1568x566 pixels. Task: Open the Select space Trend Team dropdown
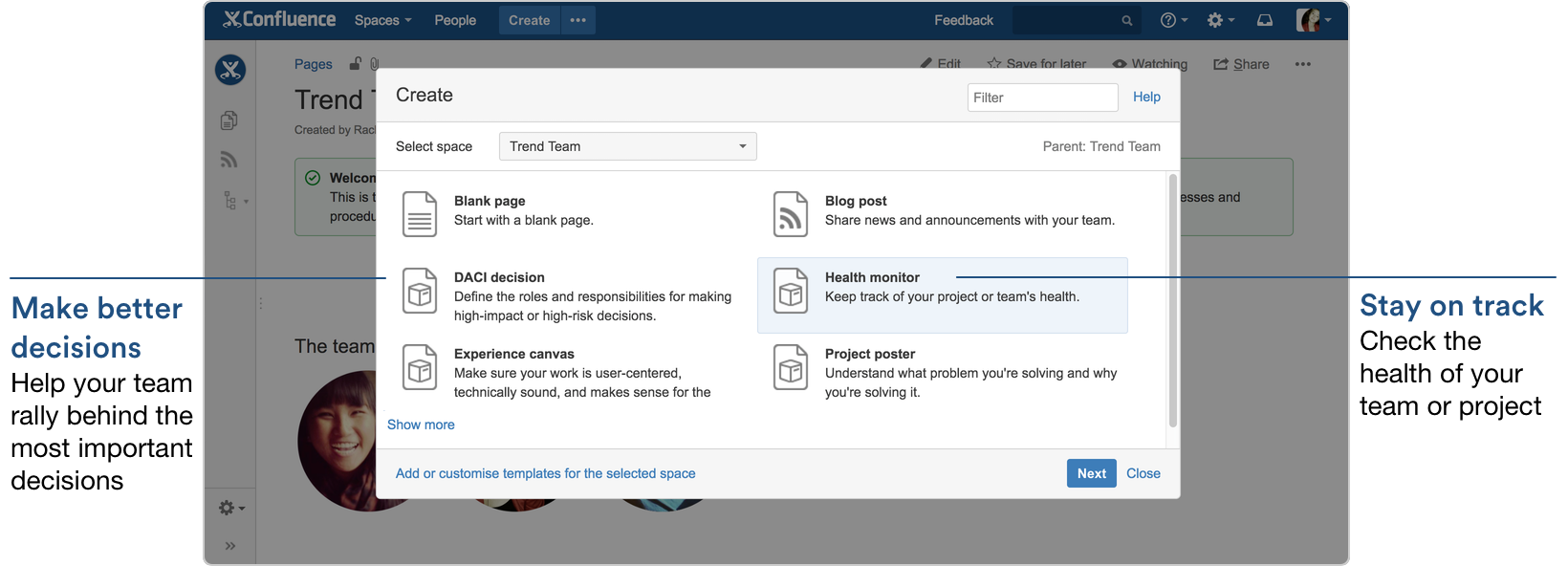coord(627,146)
